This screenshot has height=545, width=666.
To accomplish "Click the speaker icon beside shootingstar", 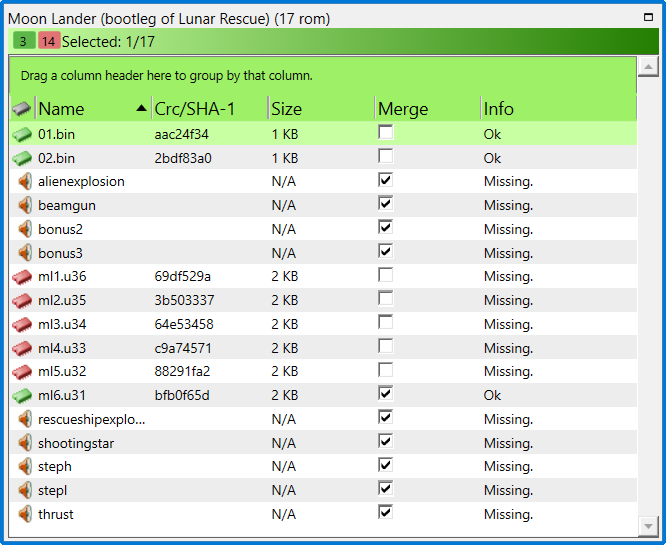I will [x=23, y=443].
